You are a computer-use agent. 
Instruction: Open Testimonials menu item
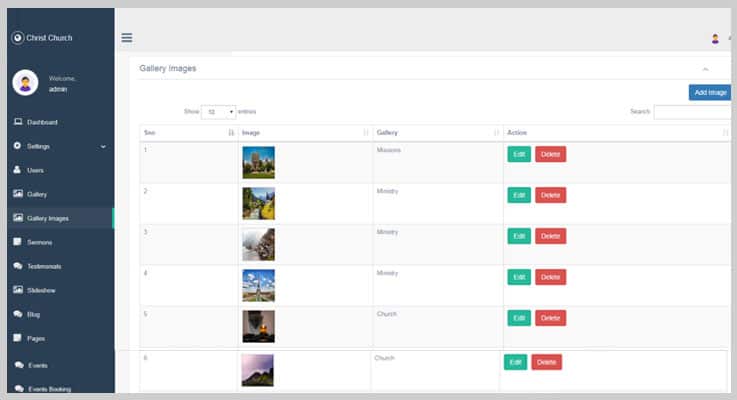point(44,266)
